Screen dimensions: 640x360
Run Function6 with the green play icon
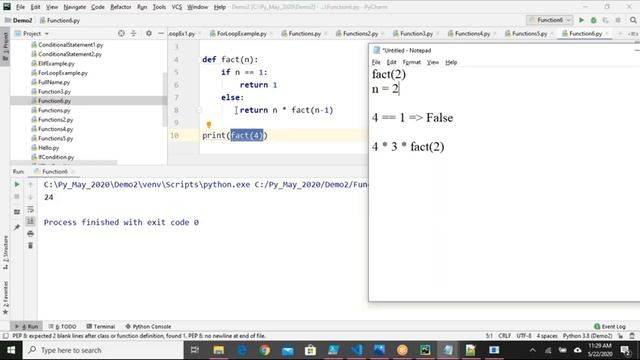[581, 20]
